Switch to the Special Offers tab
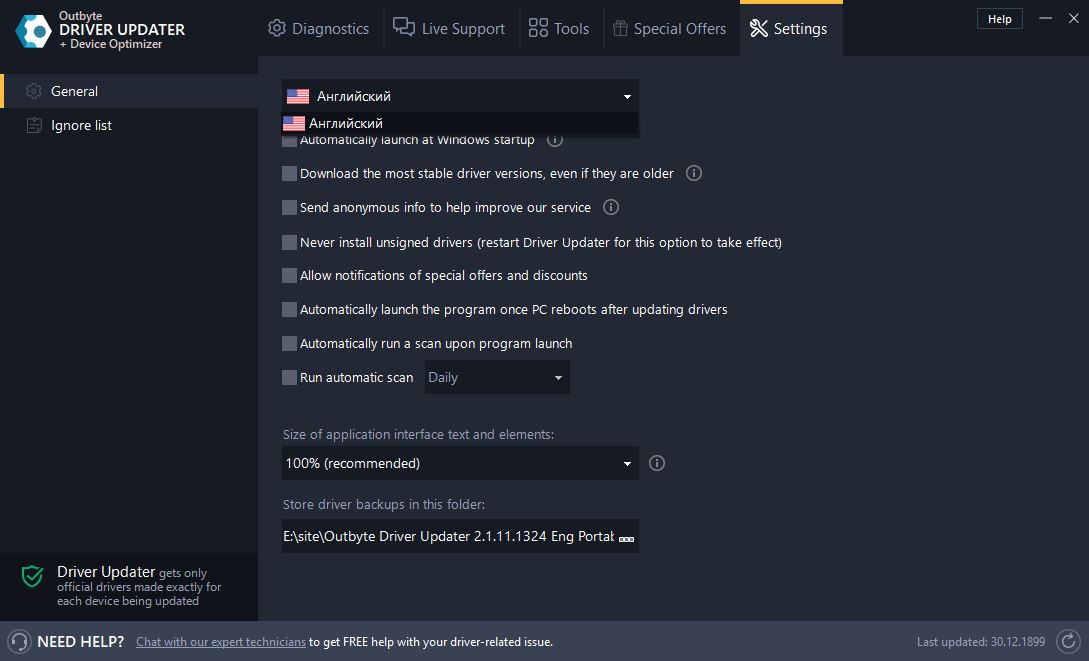1089x661 pixels. [670, 28]
